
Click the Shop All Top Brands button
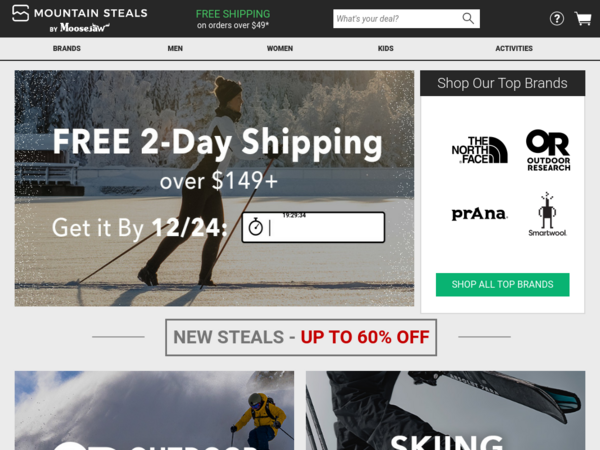coord(502,284)
